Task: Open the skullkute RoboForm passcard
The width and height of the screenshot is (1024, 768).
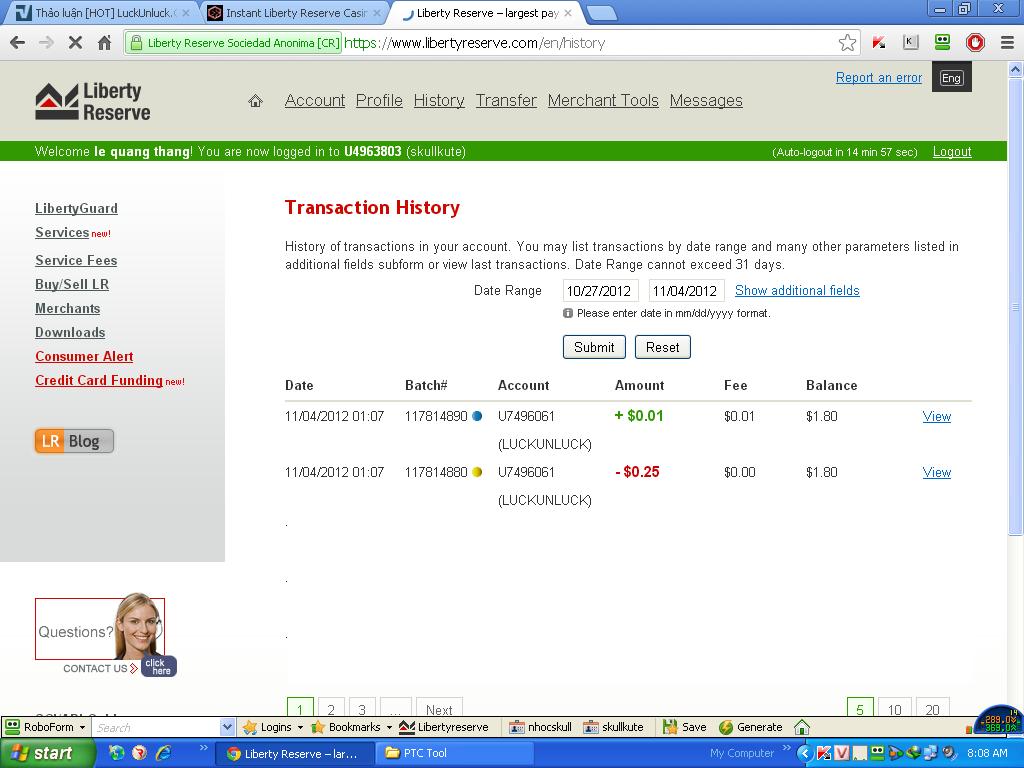Action: [x=613, y=727]
